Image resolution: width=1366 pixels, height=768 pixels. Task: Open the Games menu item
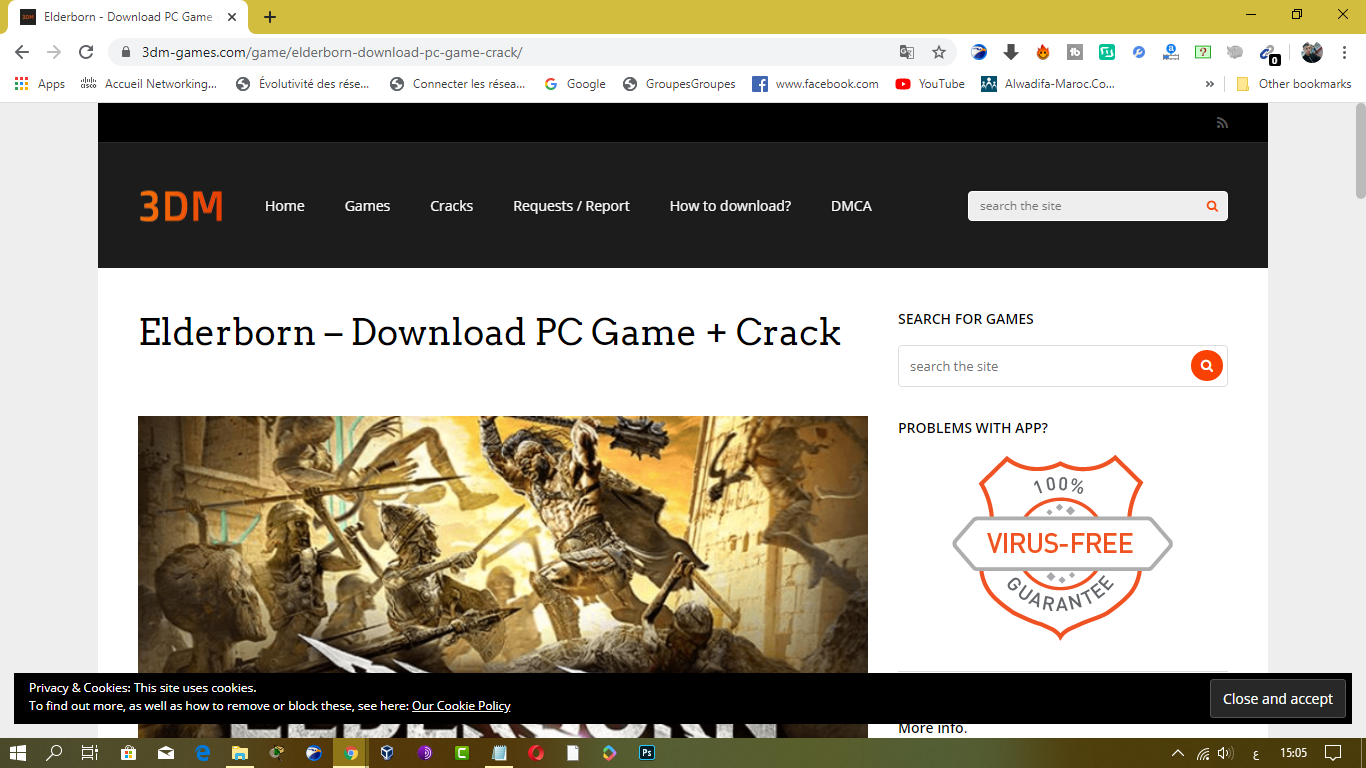(x=367, y=206)
